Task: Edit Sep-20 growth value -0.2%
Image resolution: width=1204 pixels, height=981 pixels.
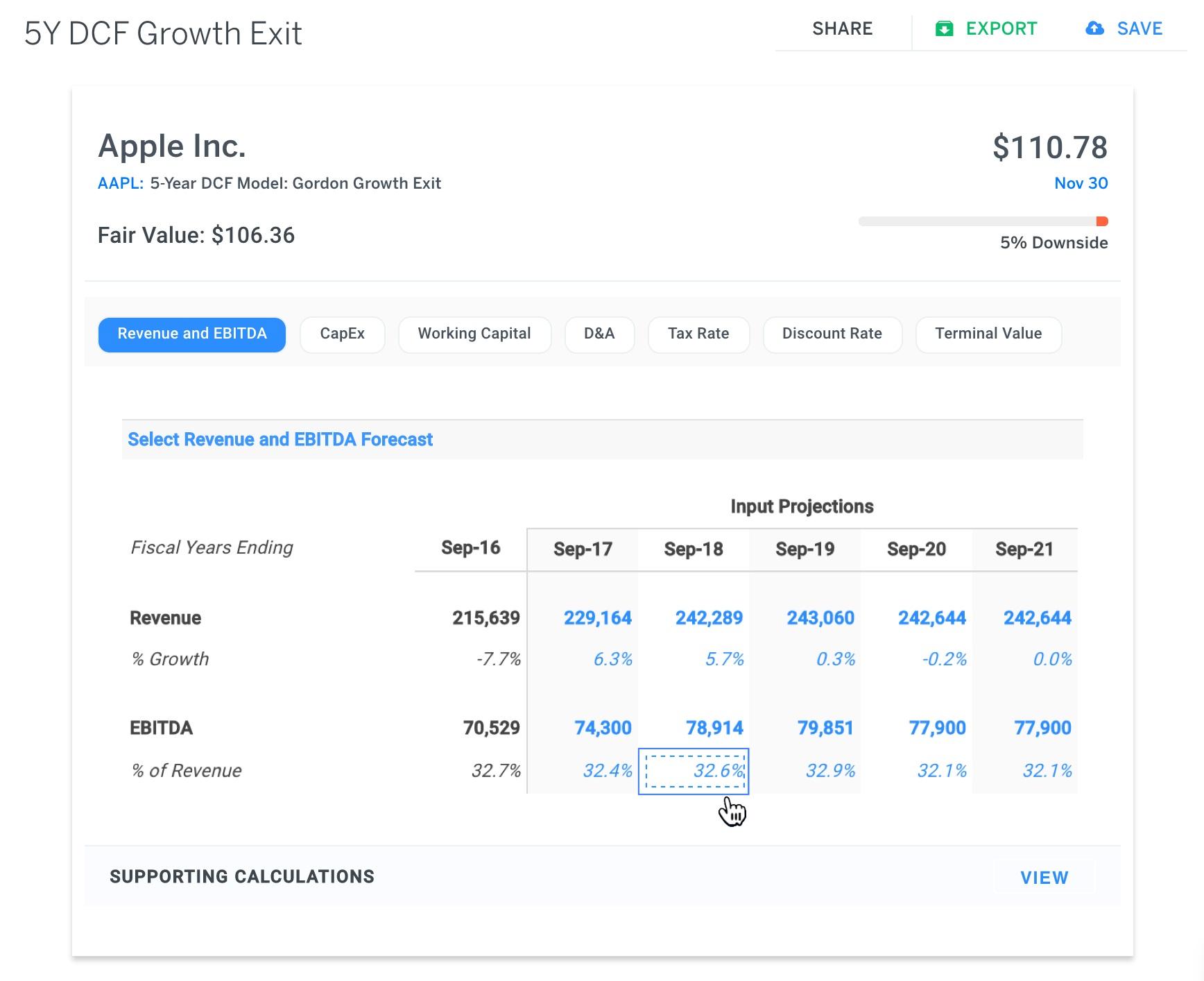Action: (945, 659)
